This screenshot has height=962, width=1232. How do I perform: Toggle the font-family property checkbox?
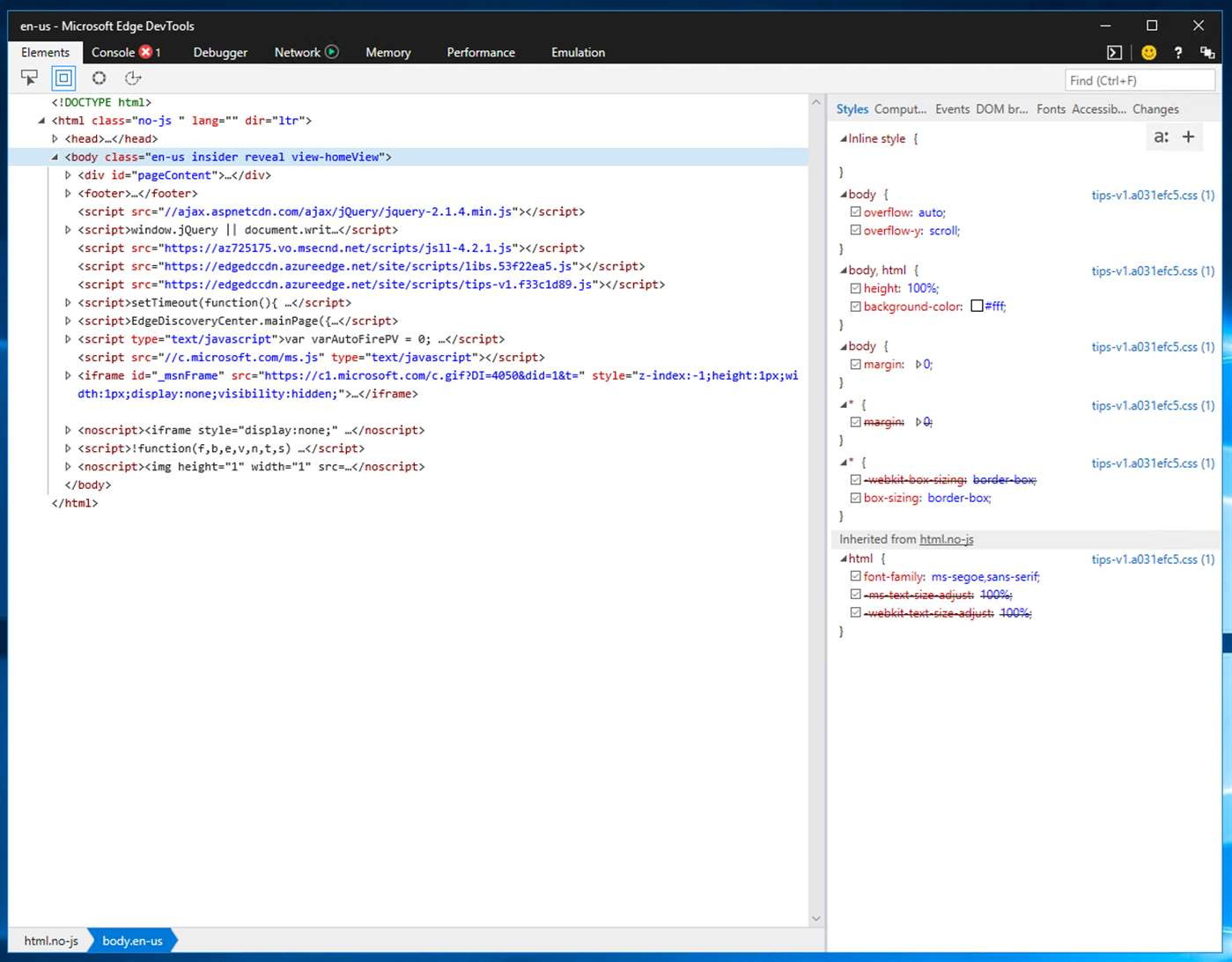click(x=855, y=576)
